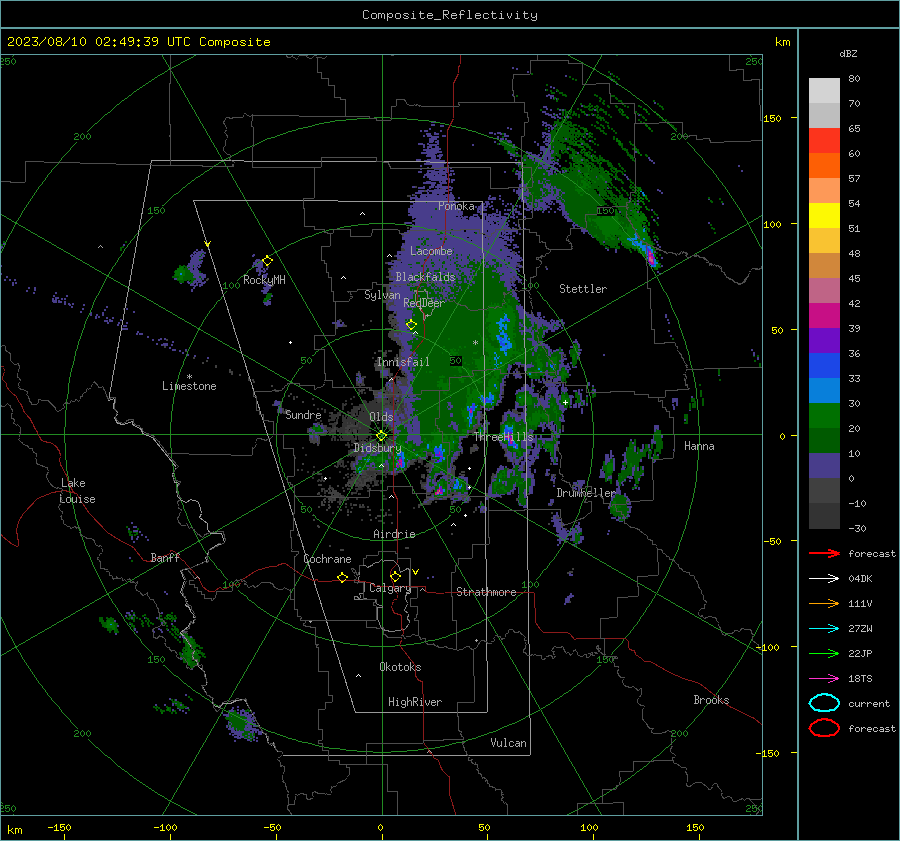Click the yellow diamond marker below Cochrane
This screenshot has width=900, height=841.
[x=343, y=577]
